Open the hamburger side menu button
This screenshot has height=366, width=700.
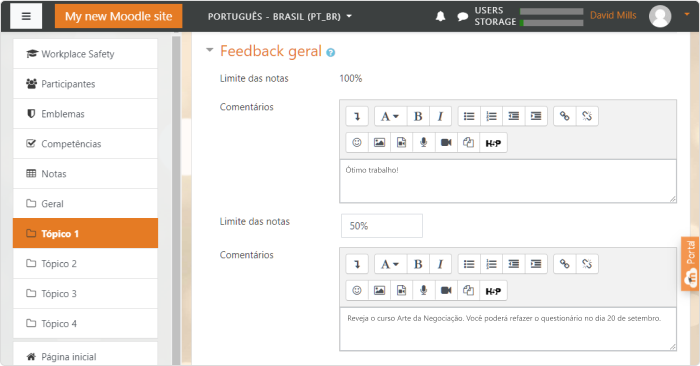(26, 17)
